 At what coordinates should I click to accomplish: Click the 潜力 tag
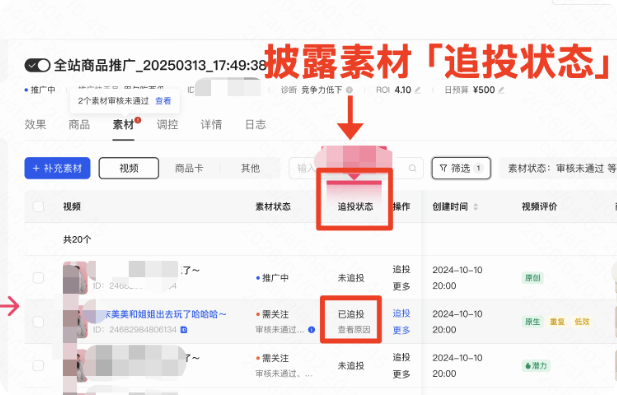tap(536, 365)
